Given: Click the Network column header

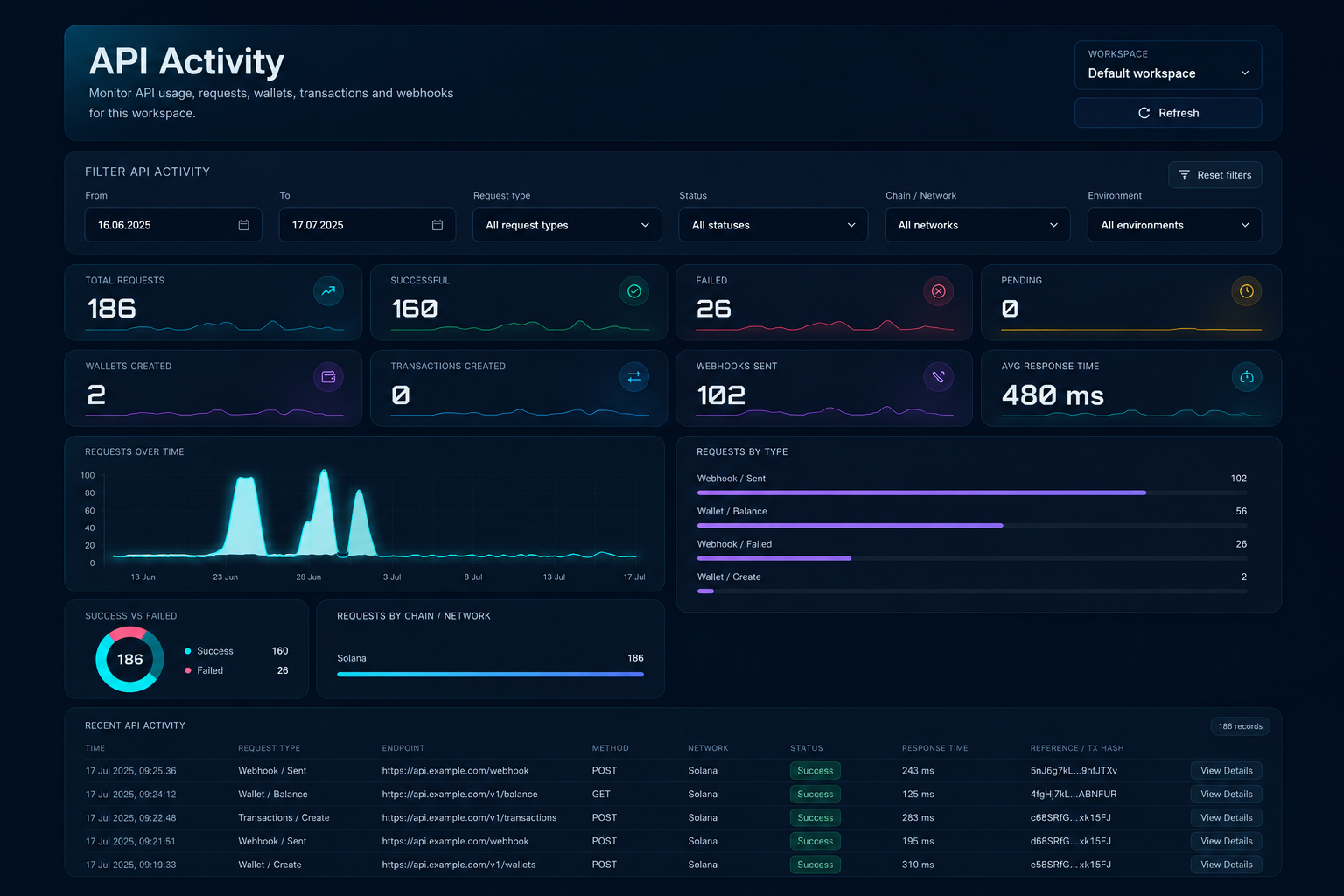Looking at the screenshot, I should point(708,748).
